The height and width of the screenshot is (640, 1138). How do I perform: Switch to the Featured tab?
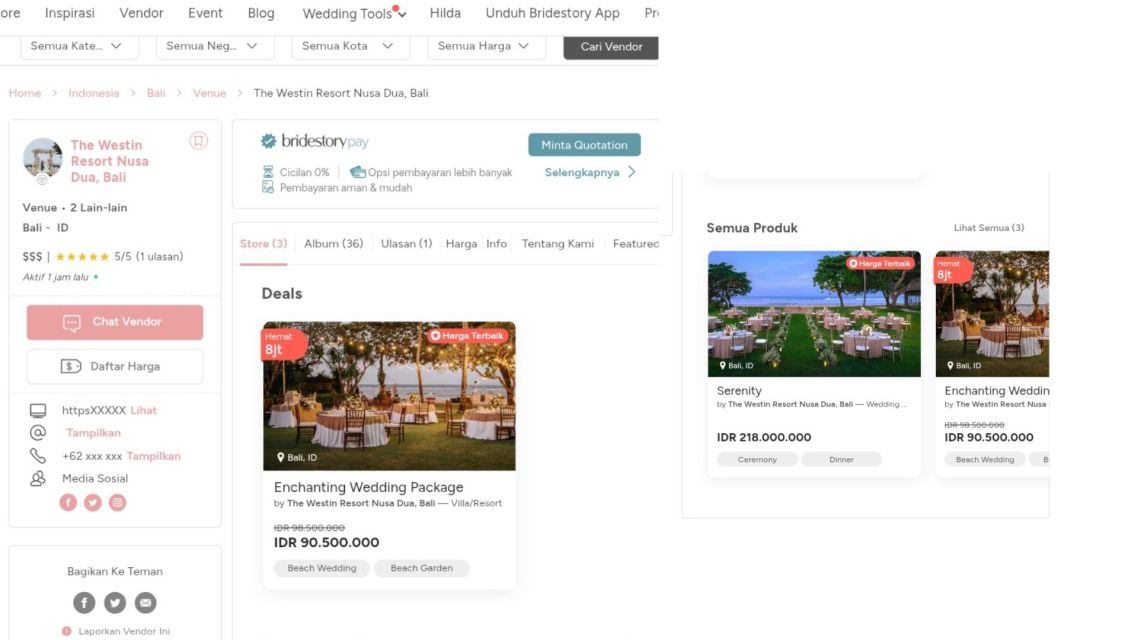tap(636, 244)
